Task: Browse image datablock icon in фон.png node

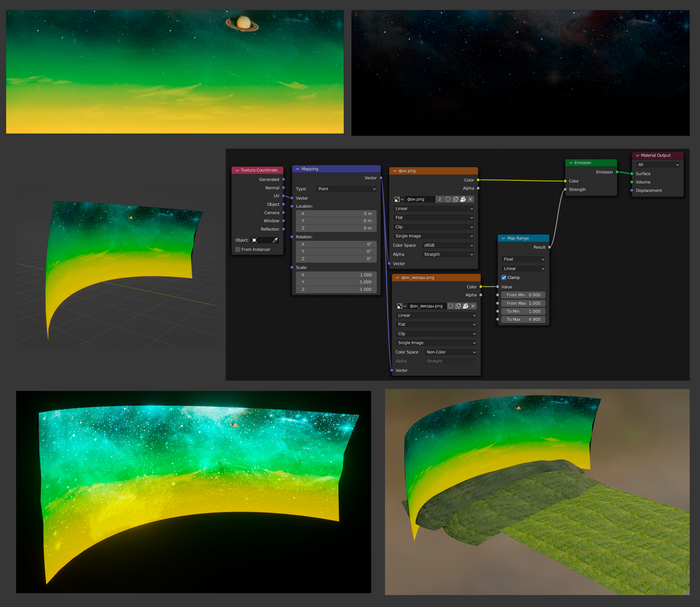Action: (x=397, y=199)
